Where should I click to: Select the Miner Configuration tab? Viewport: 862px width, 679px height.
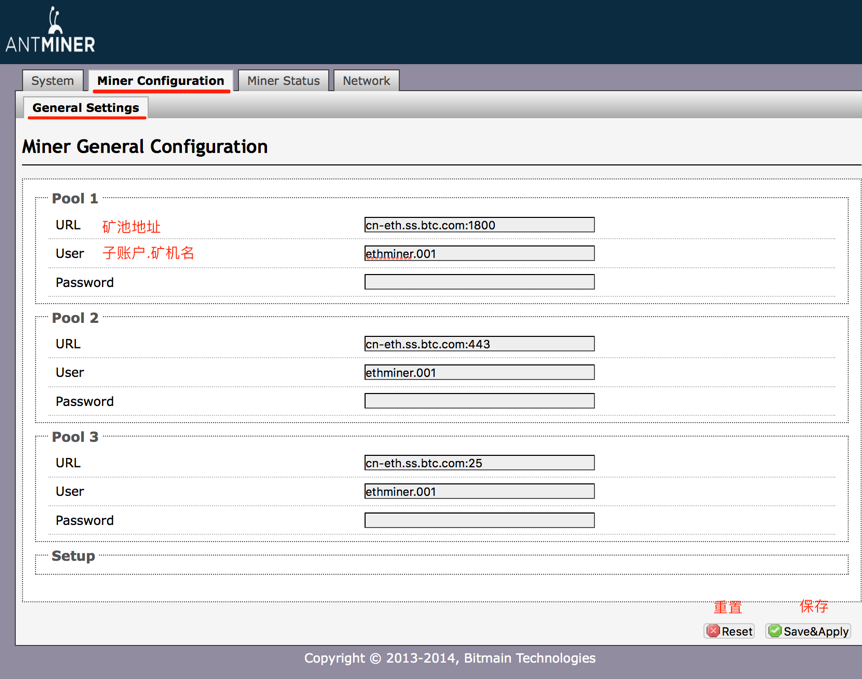(161, 81)
